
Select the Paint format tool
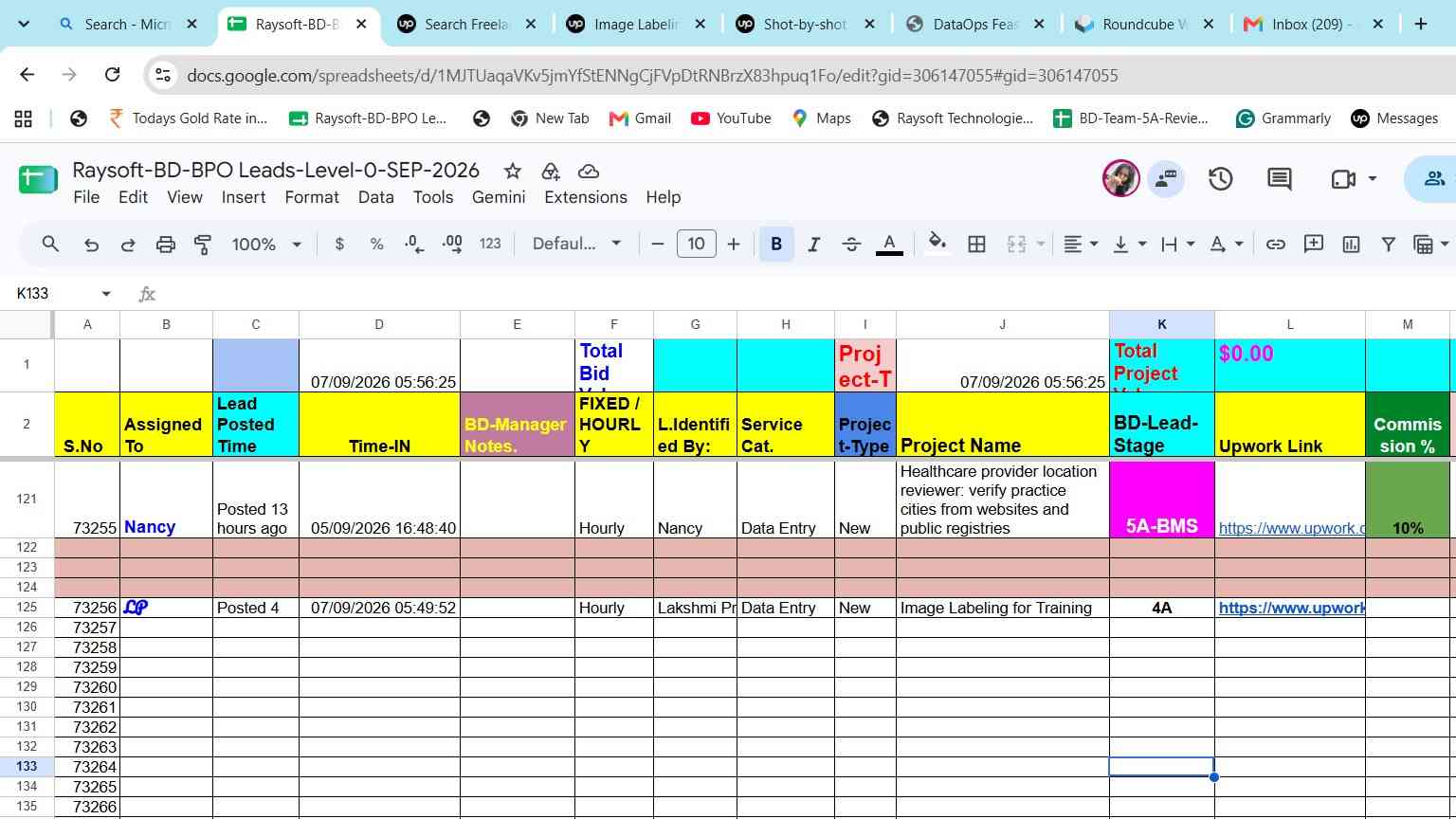point(202,245)
